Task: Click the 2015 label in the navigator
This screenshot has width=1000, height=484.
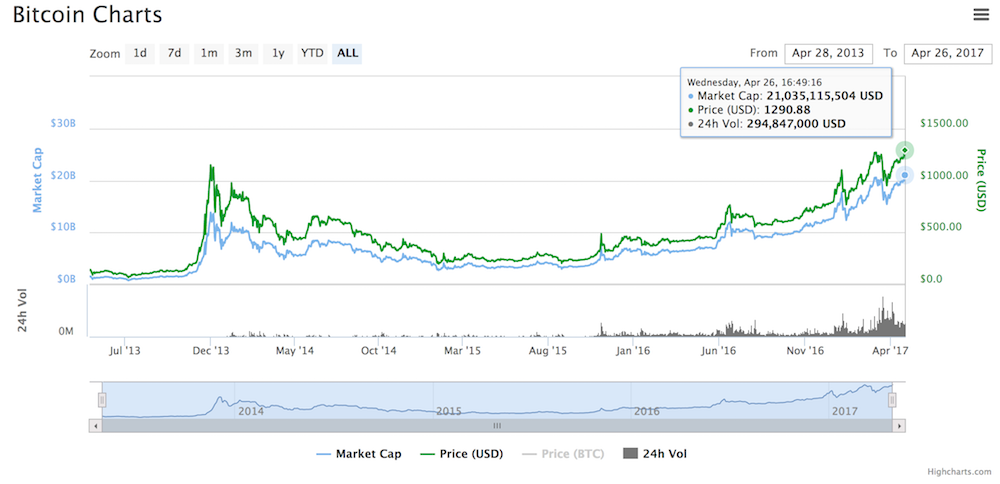Action: pyautogui.click(x=448, y=412)
